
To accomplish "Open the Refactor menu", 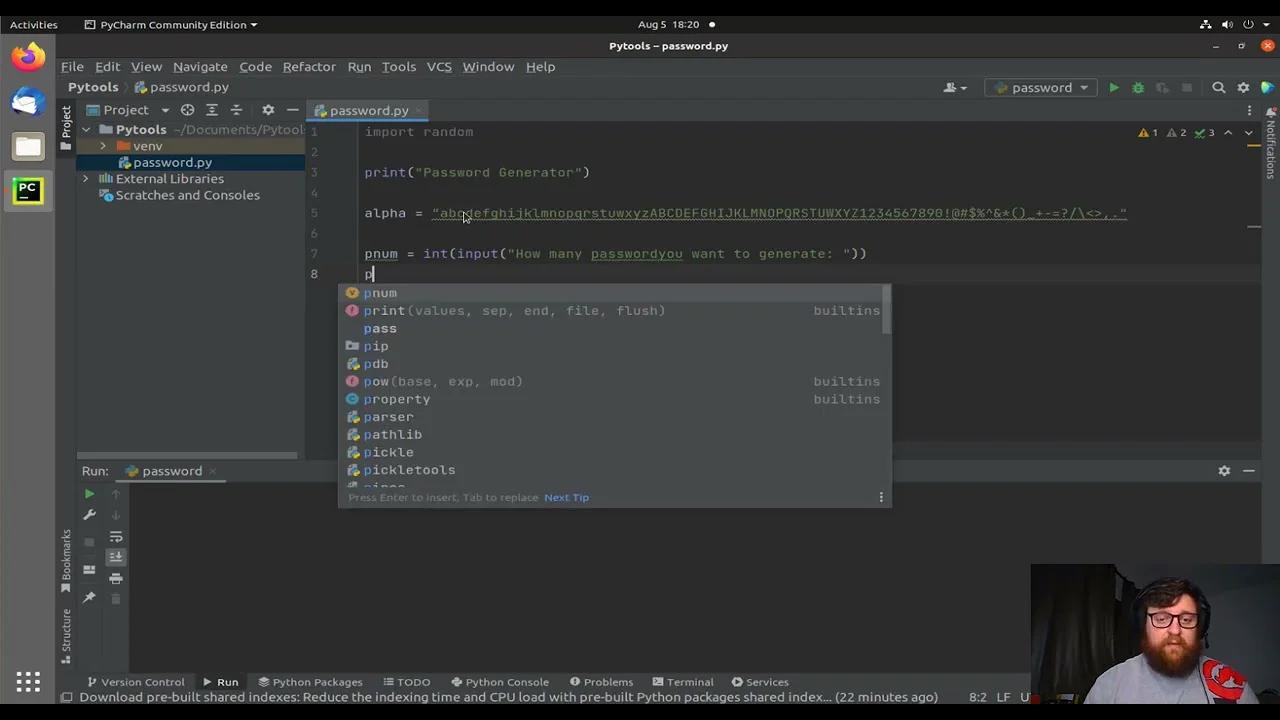I will (309, 67).
